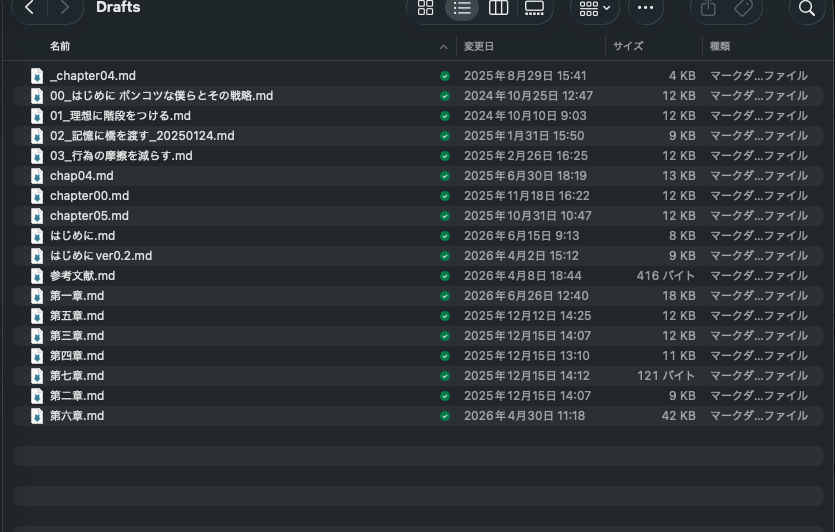Click the date 2026年6月26日 12:40
The height and width of the screenshot is (532, 835).
point(526,296)
